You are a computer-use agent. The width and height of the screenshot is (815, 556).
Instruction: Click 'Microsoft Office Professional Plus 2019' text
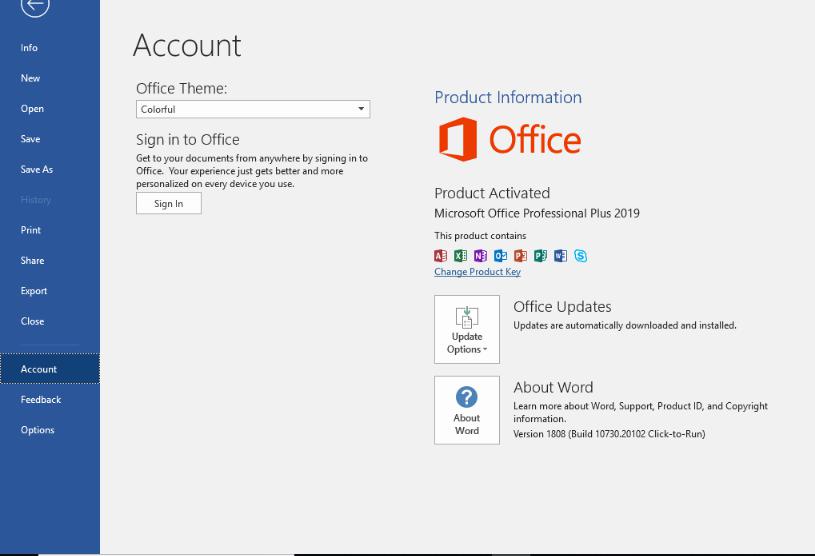click(x=537, y=213)
